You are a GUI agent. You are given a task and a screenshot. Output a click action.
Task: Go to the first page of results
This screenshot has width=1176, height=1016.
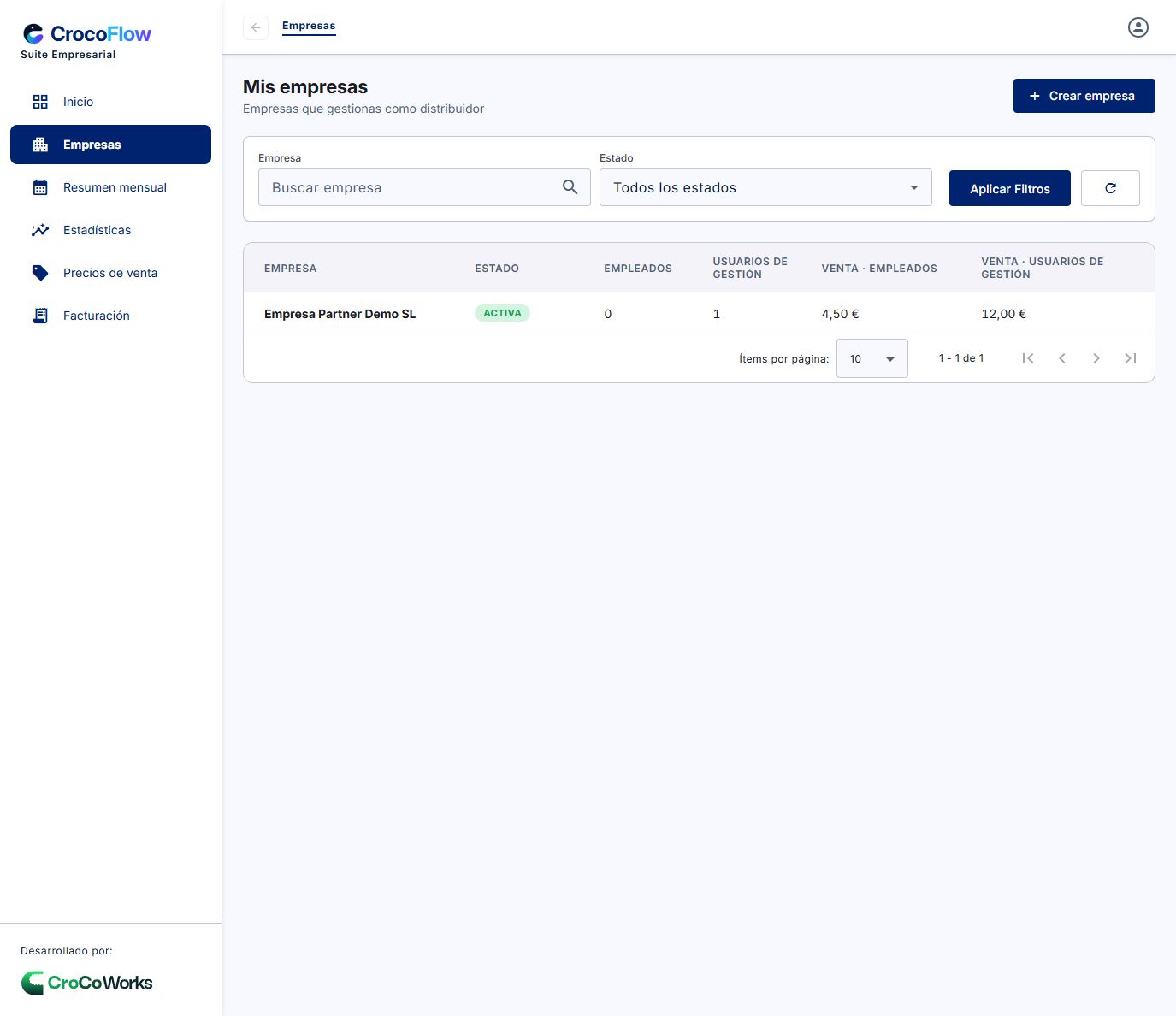[x=1028, y=358]
